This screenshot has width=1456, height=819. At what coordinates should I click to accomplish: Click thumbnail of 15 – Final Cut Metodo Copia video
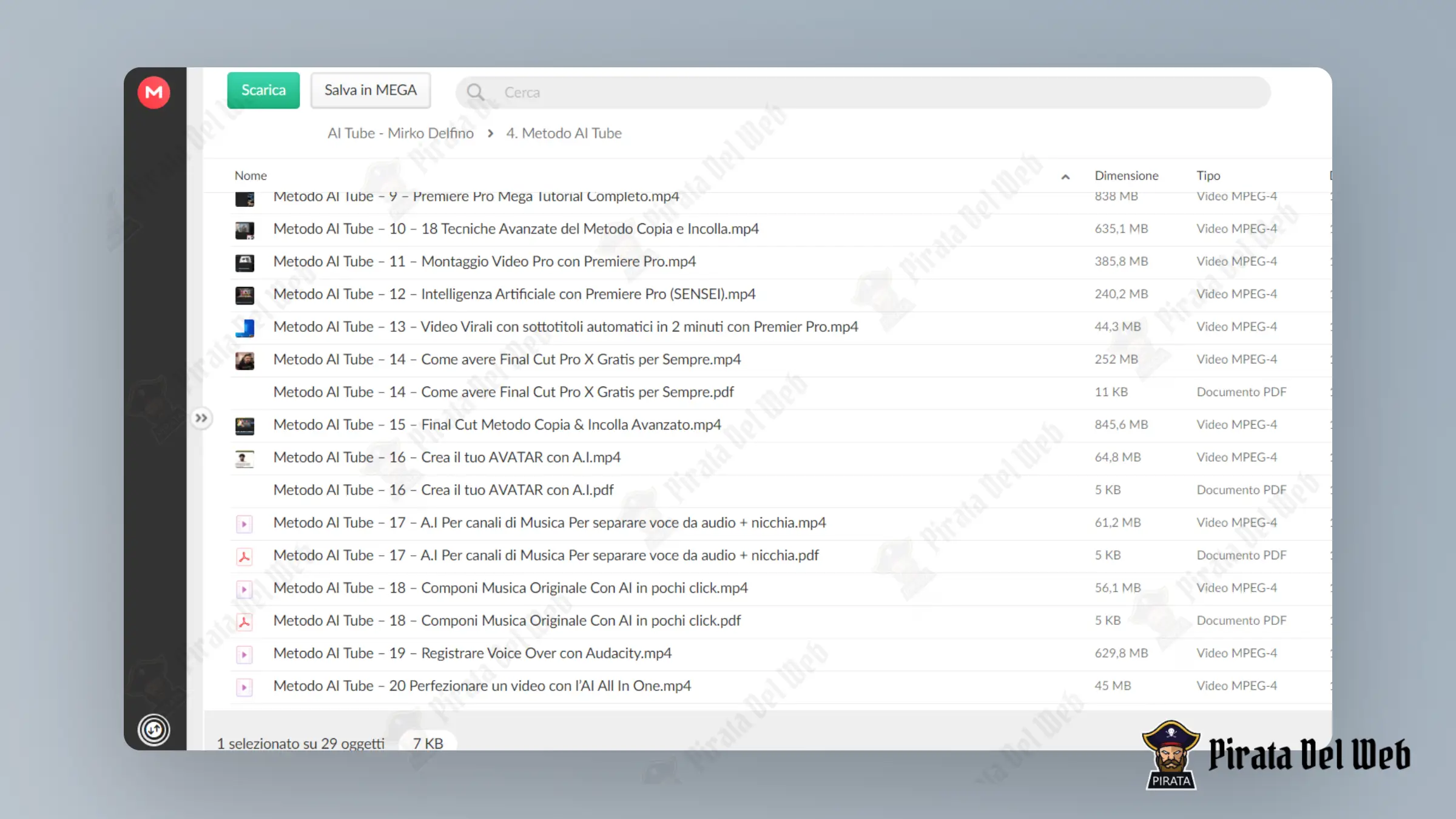244,426
